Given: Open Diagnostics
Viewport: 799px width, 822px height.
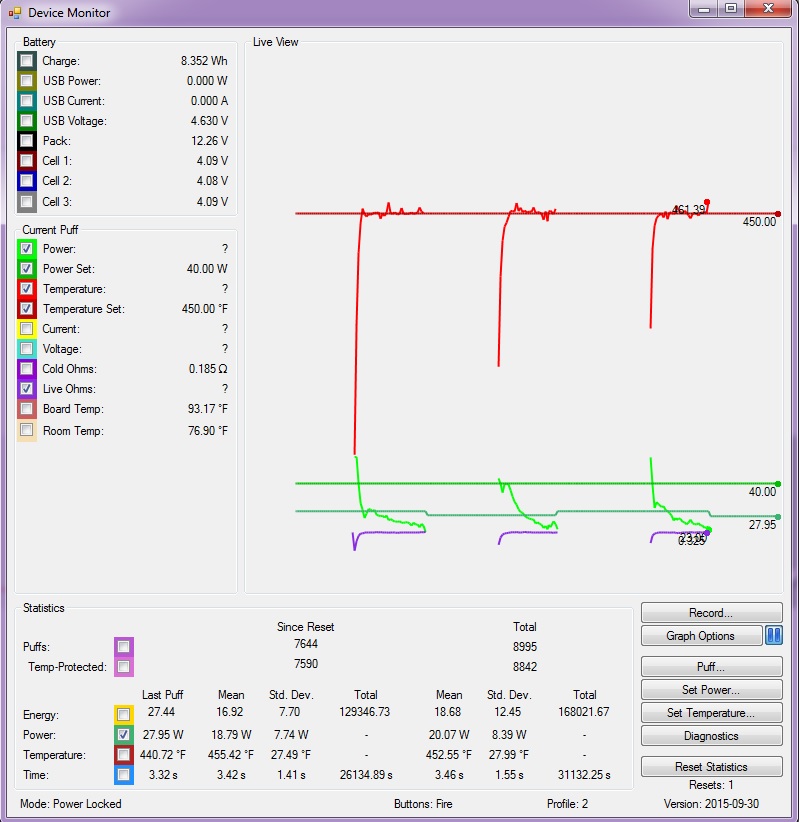Looking at the screenshot, I should click(711, 736).
